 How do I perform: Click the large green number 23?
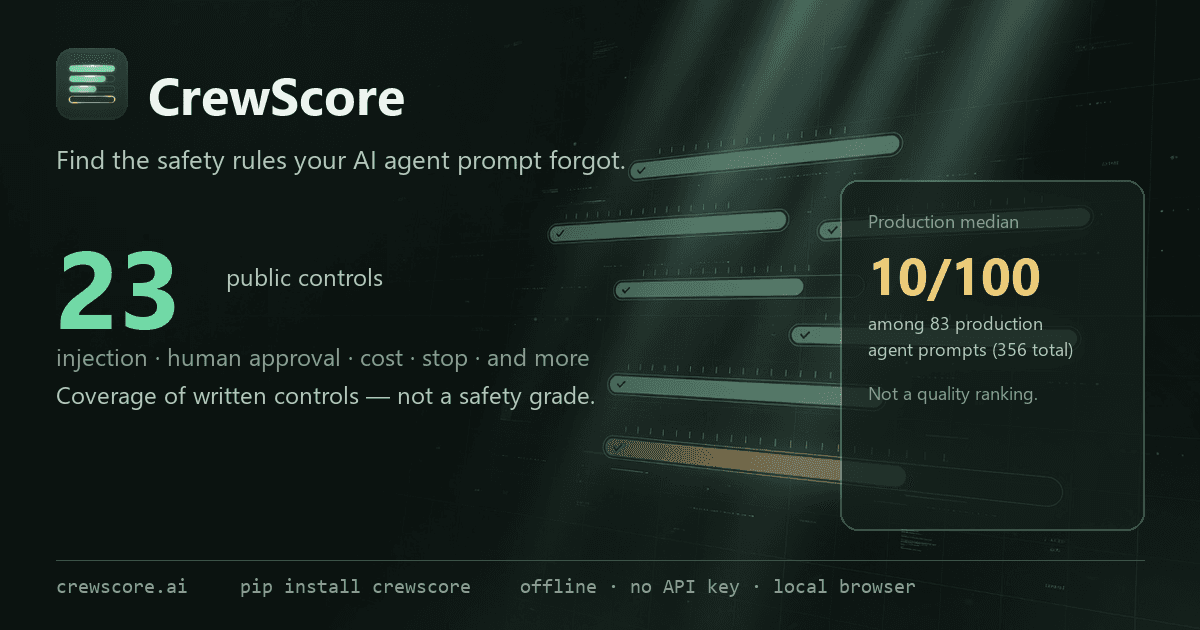tap(118, 292)
